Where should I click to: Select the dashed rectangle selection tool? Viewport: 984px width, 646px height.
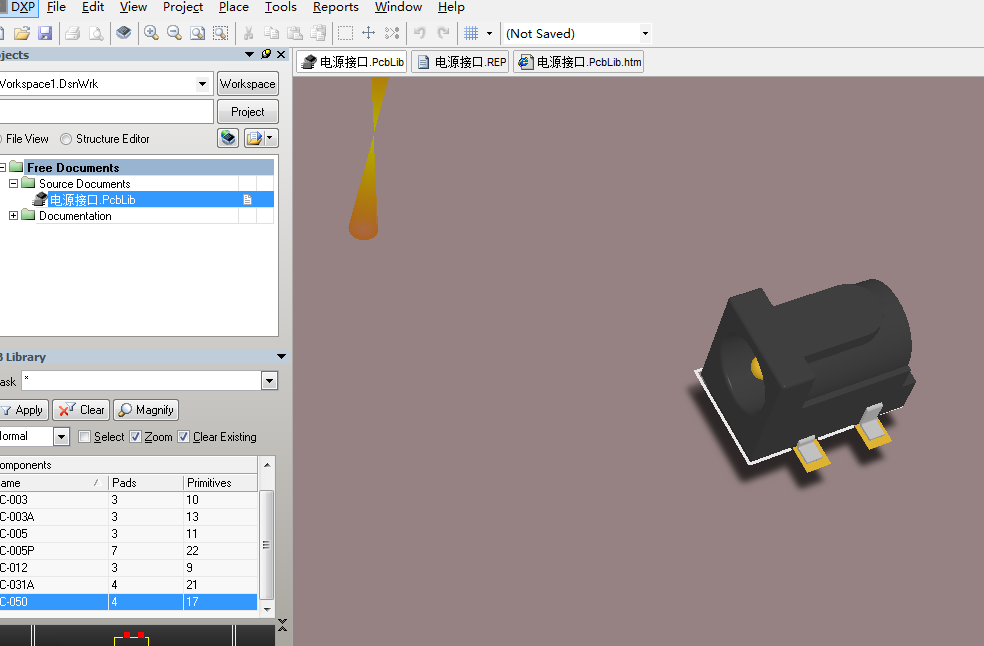coord(345,33)
